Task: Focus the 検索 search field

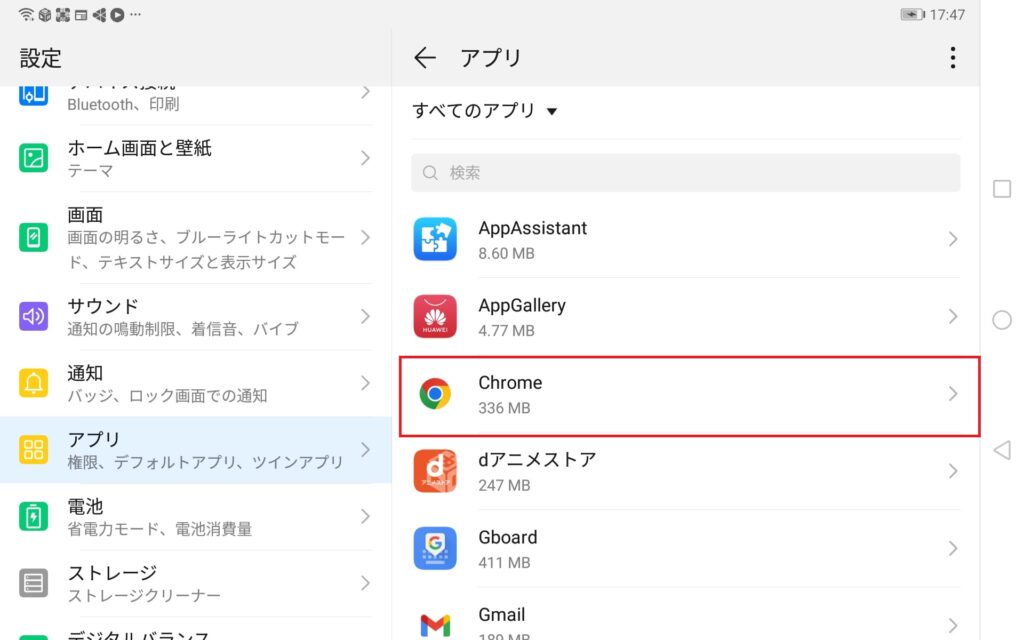Action: [686, 173]
